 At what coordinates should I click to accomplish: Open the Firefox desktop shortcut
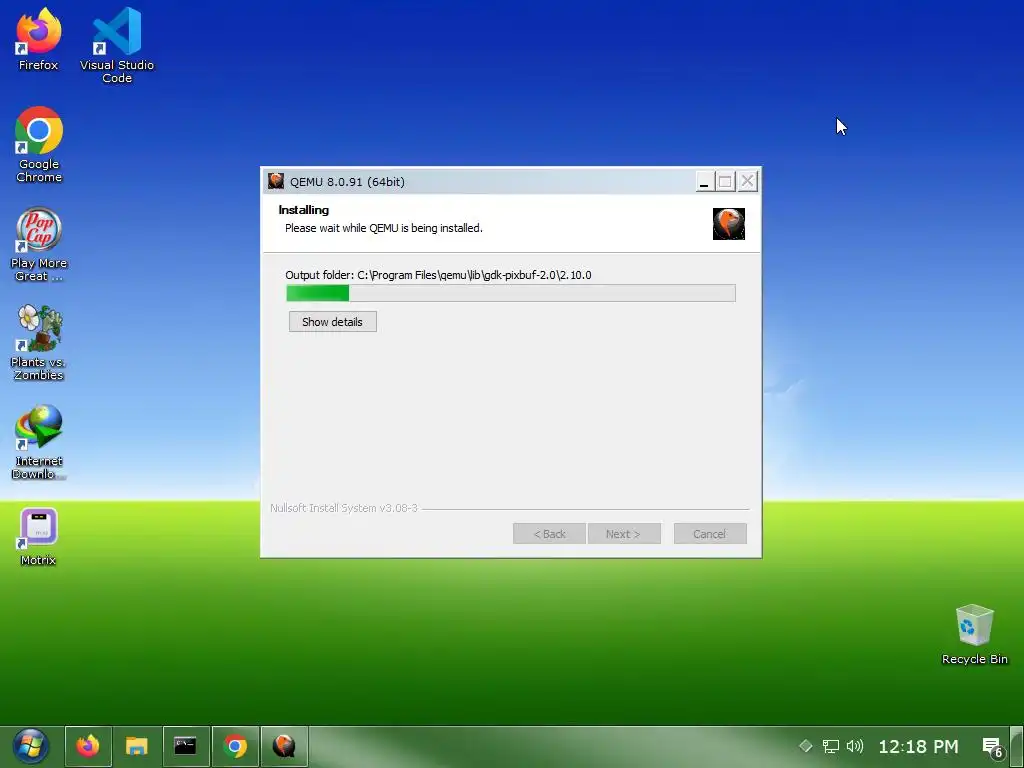39,39
